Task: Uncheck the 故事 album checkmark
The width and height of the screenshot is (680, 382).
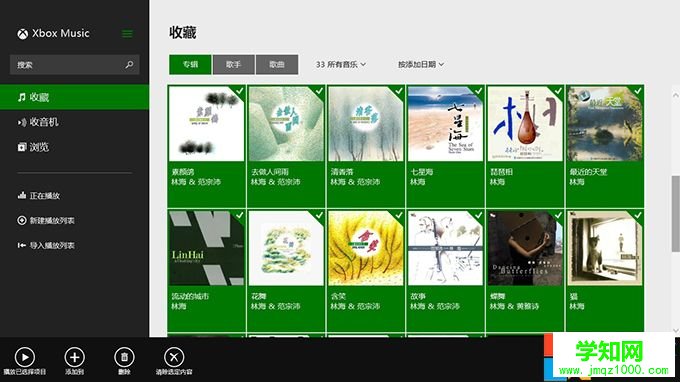Action: pyautogui.click(x=478, y=215)
